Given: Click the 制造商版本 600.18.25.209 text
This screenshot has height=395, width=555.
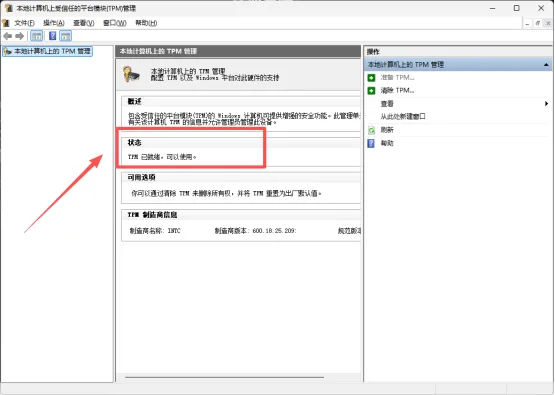Looking at the screenshot, I should pos(256,231).
